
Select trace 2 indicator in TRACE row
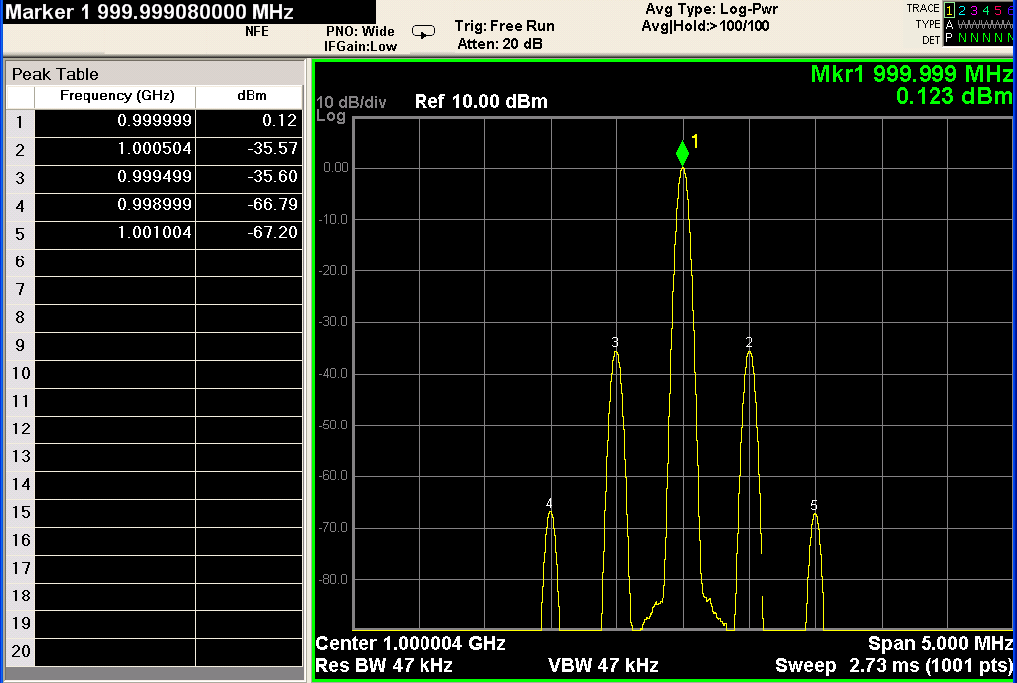pos(962,9)
